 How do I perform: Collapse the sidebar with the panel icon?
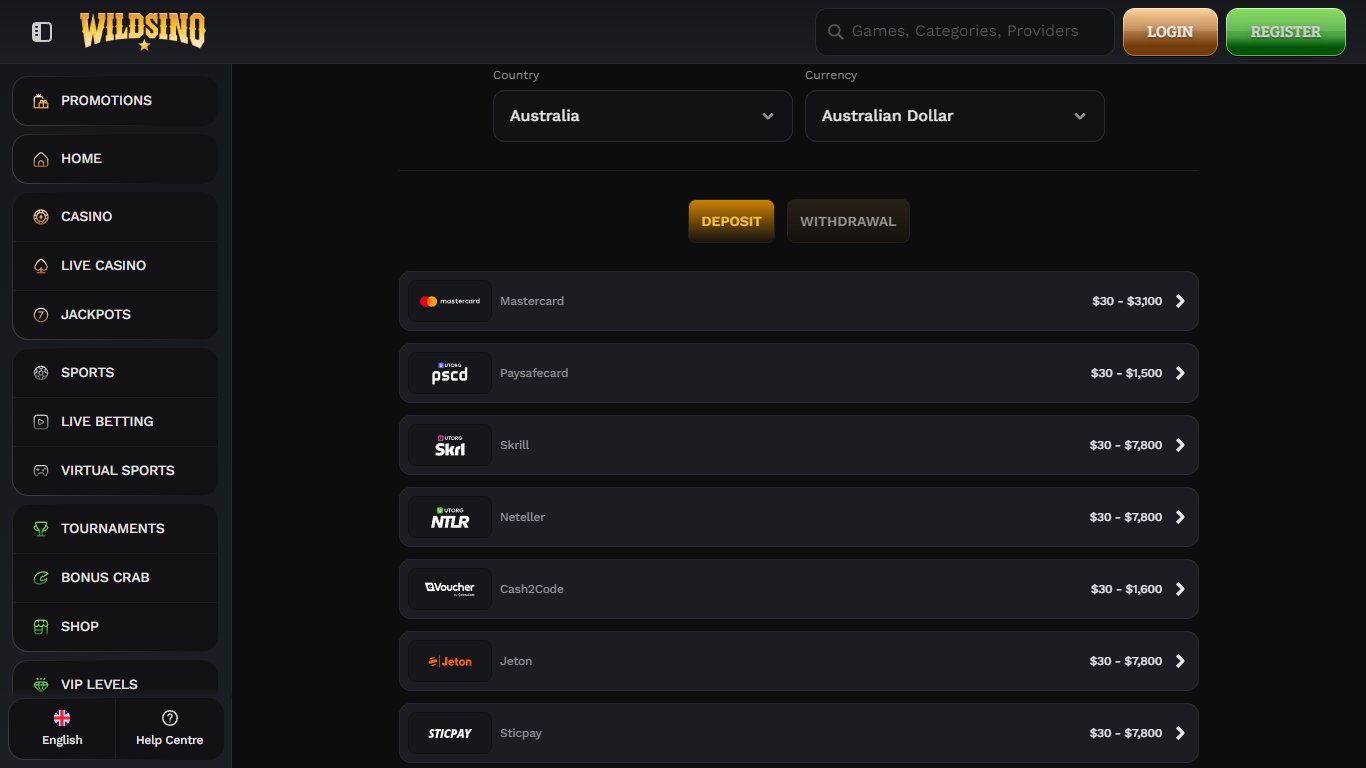point(42,32)
